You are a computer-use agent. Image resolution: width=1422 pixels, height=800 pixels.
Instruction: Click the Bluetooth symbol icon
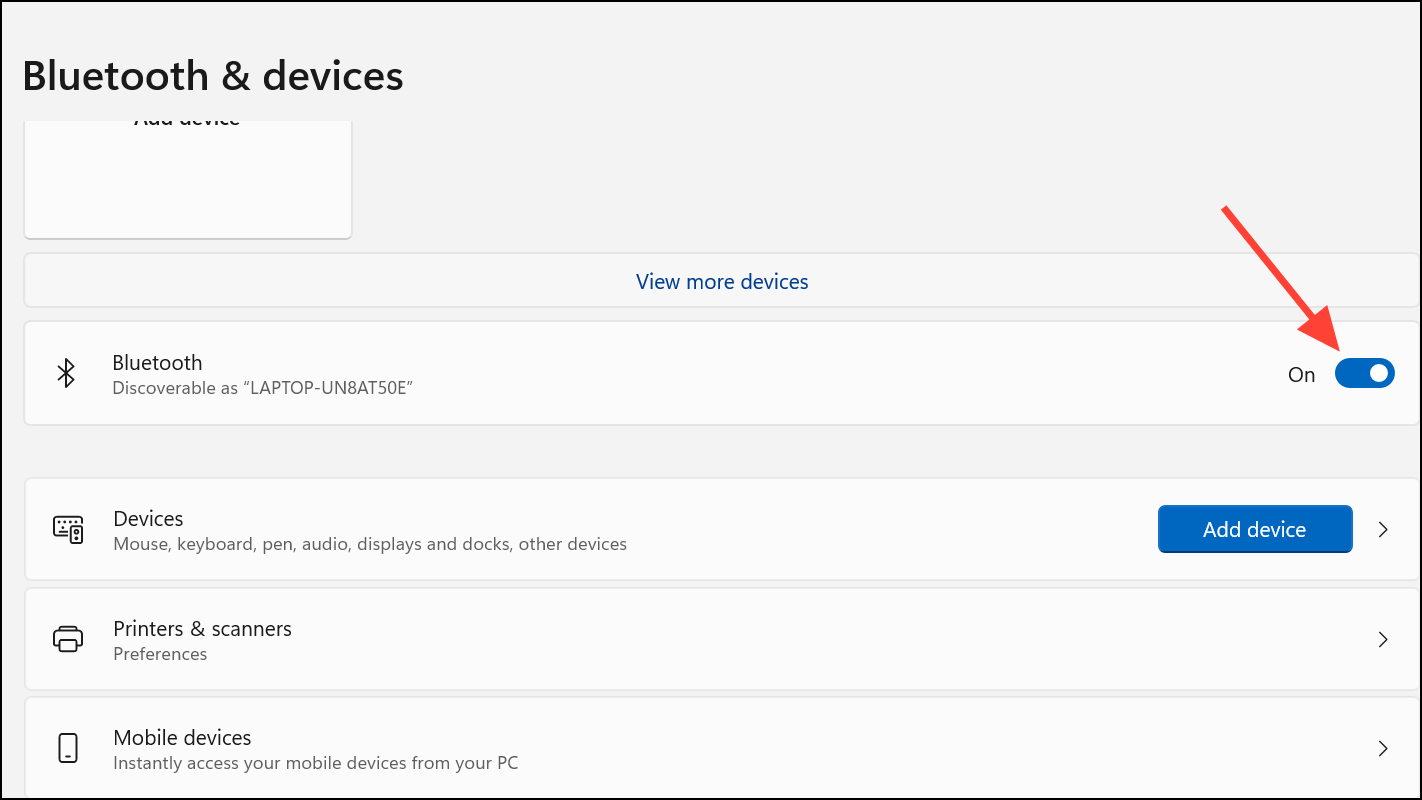coord(66,374)
